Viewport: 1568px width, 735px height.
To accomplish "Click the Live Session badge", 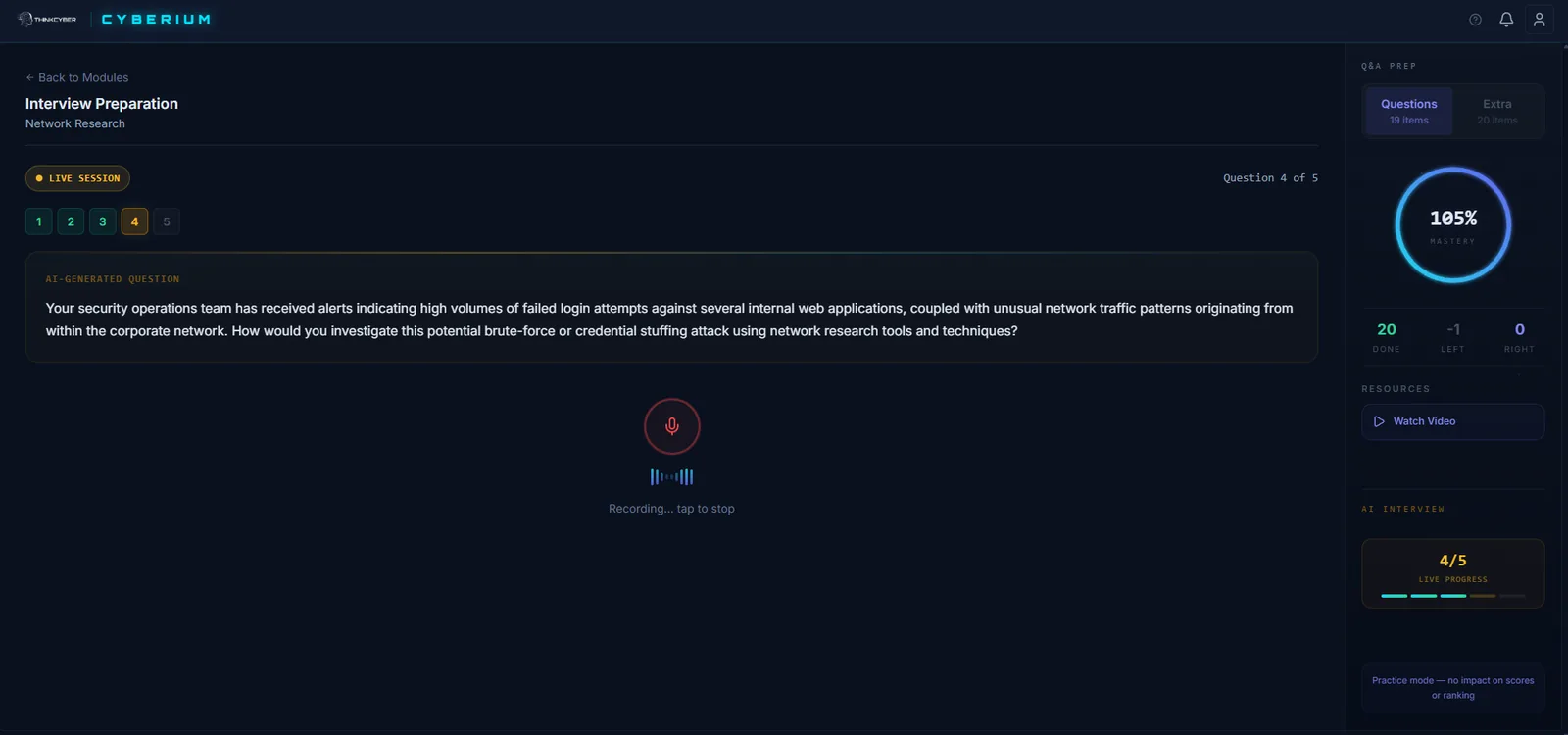I will [x=77, y=178].
